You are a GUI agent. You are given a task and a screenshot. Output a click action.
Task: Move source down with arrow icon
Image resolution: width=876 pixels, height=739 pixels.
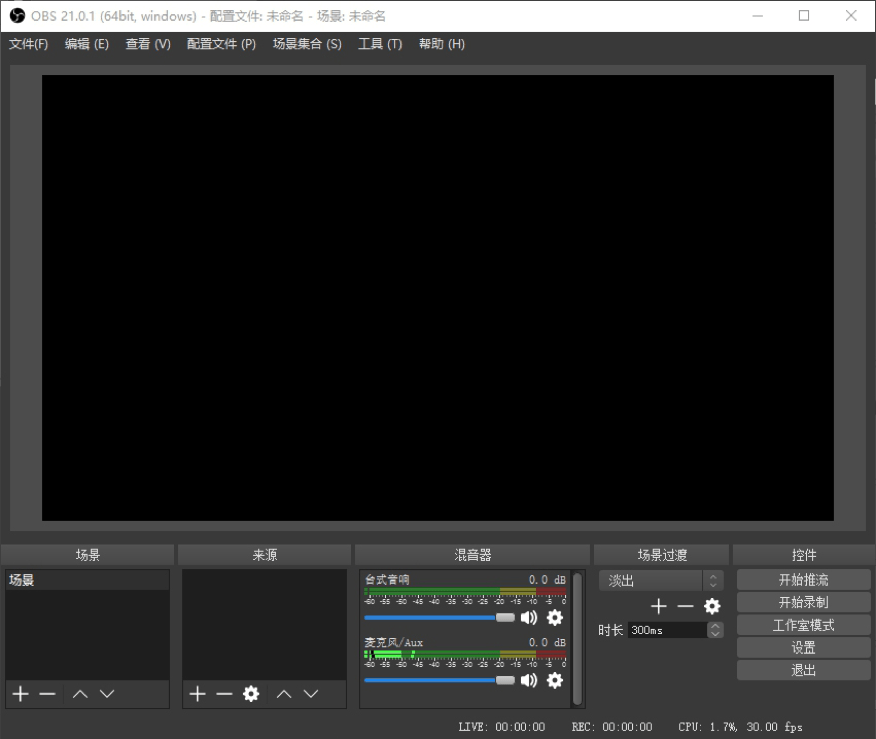(311, 694)
